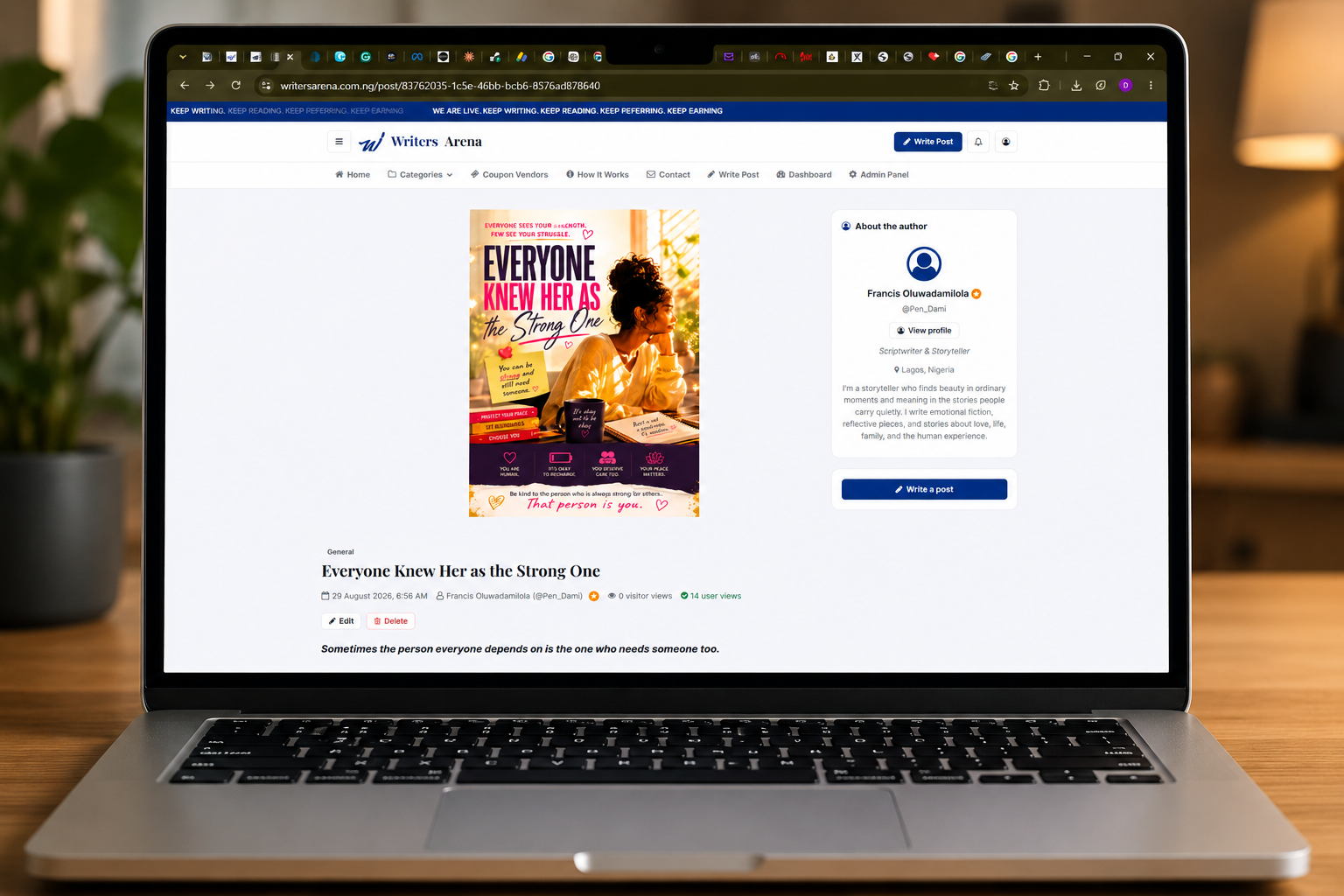Open the Admin Panel navigation item
1344x896 pixels.
point(878,175)
